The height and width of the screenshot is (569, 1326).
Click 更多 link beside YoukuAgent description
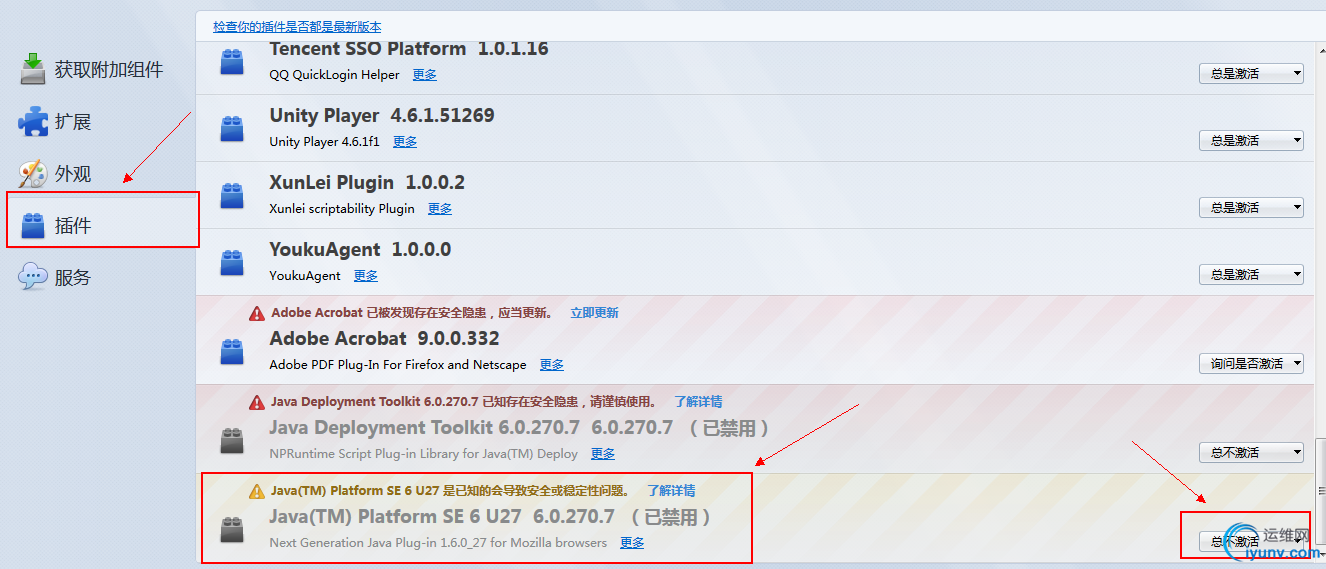(x=366, y=276)
